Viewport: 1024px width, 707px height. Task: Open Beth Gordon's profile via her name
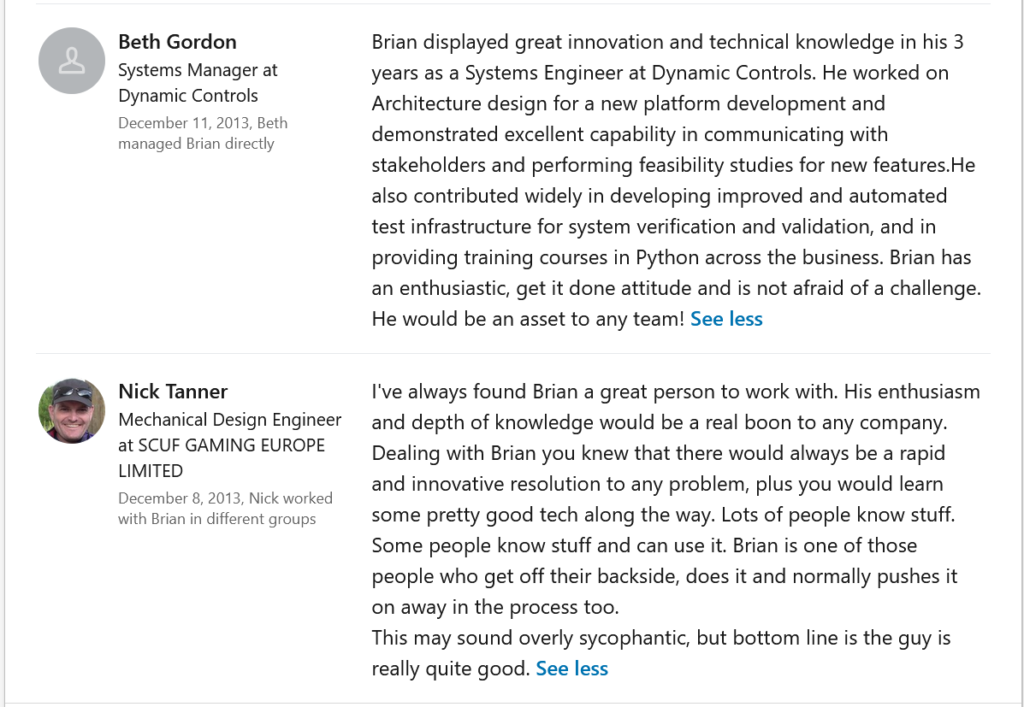click(x=178, y=42)
